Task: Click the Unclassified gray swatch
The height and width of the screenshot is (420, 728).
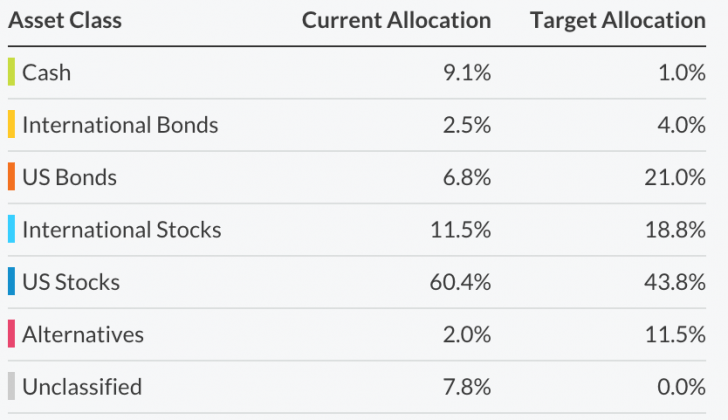Action: [x=11, y=386]
